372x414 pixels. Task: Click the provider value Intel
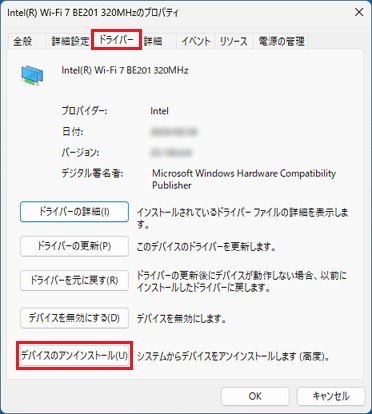point(159,111)
